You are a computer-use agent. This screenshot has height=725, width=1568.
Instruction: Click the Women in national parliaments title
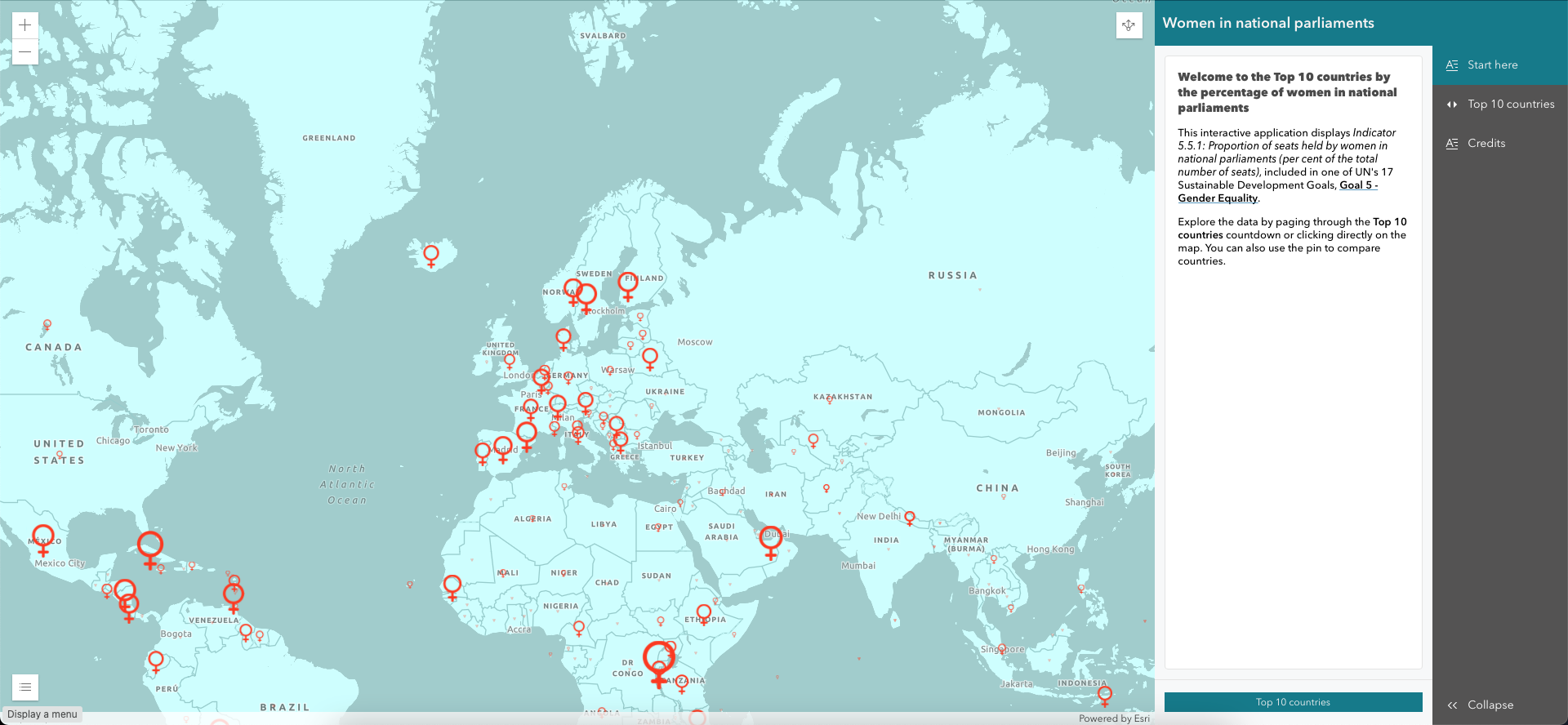click(1267, 23)
